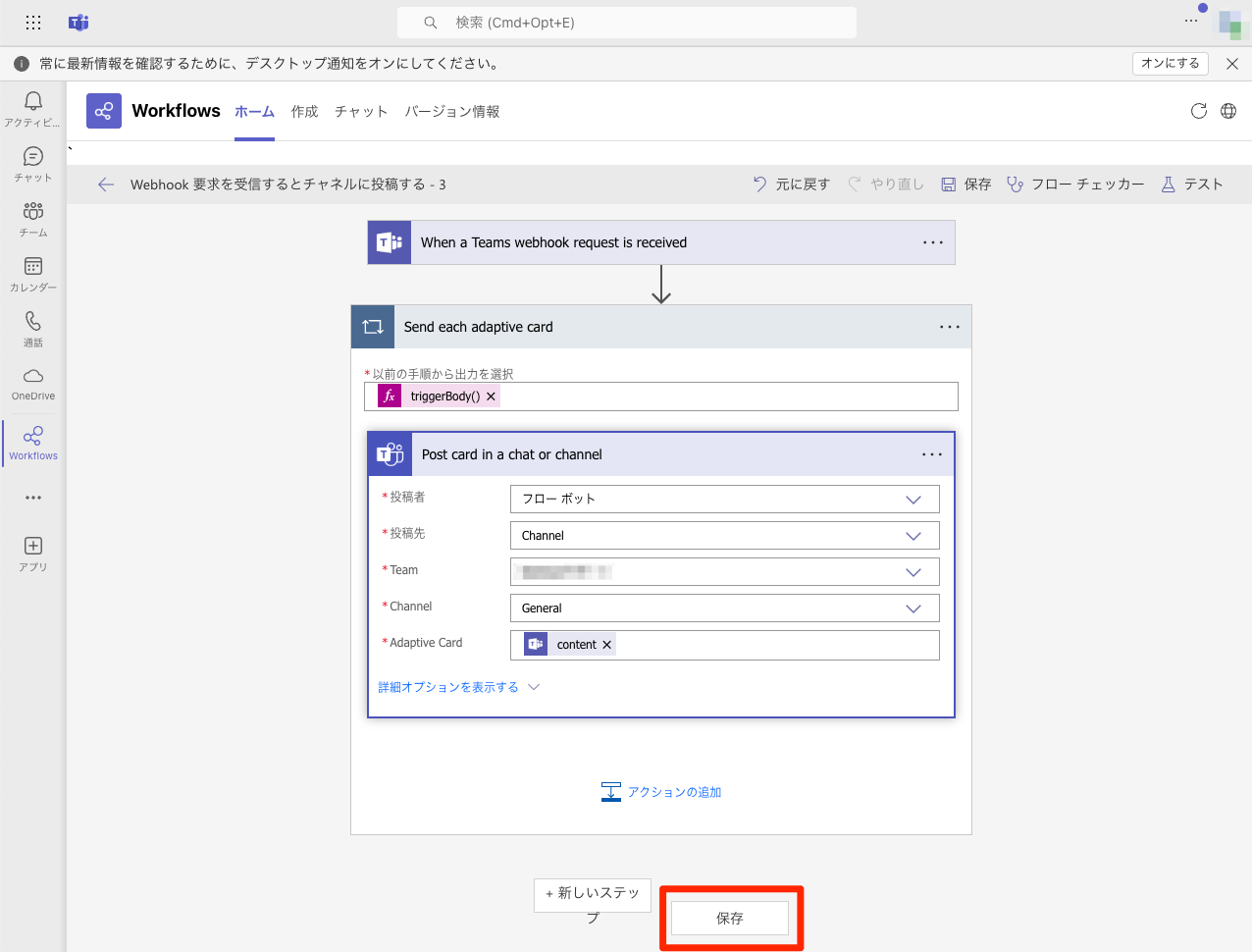Open フロー チェッカー

pos(1075,185)
